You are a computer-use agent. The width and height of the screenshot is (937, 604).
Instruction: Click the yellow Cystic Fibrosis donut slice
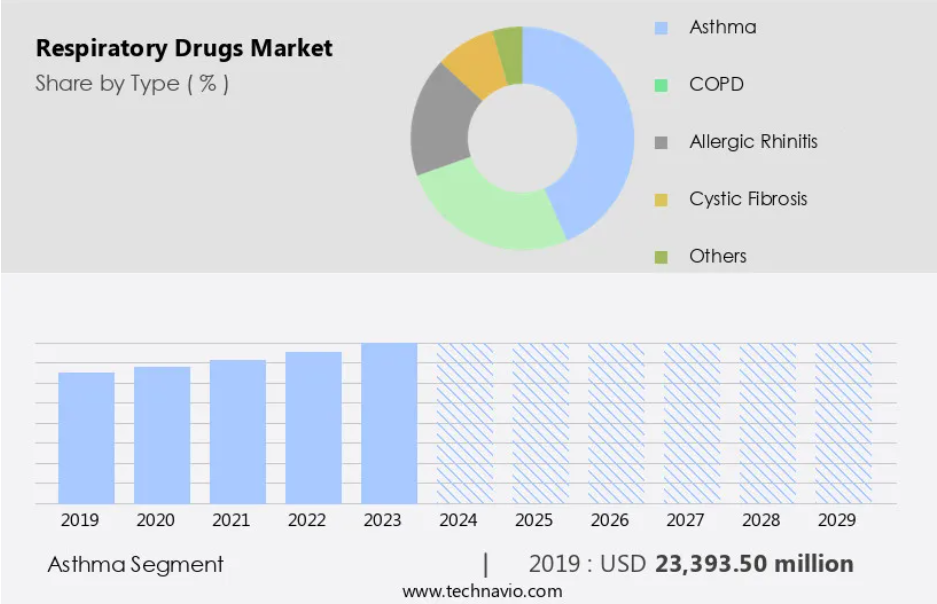point(472,62)
